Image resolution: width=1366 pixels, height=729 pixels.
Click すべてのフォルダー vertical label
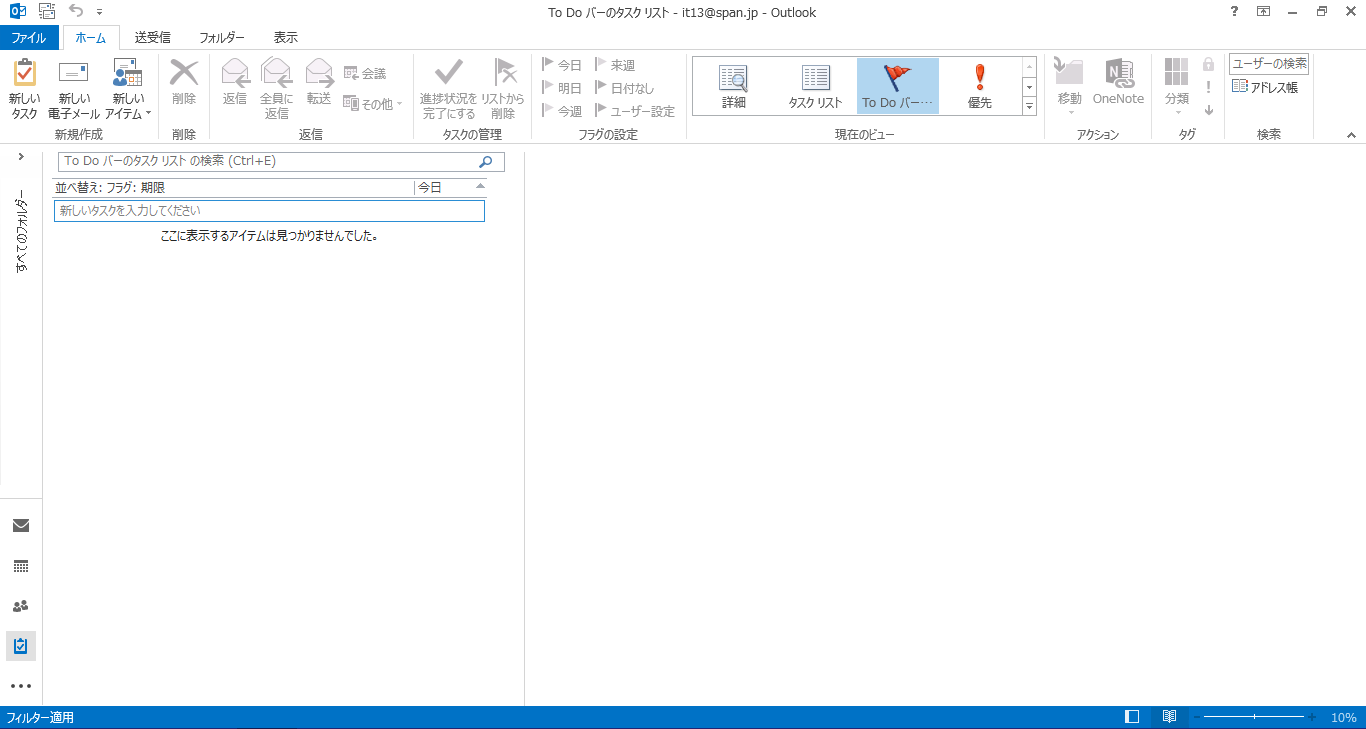pos(21,232)
